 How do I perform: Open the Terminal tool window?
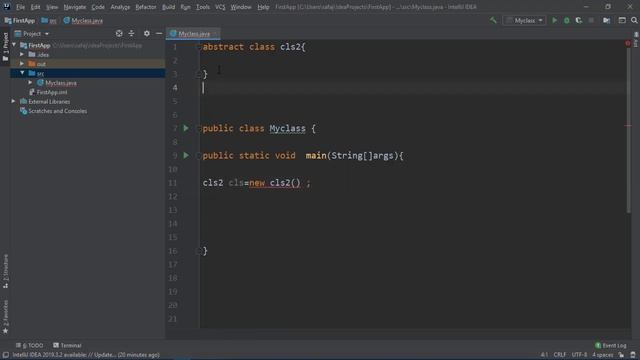(x=67, y=345)
